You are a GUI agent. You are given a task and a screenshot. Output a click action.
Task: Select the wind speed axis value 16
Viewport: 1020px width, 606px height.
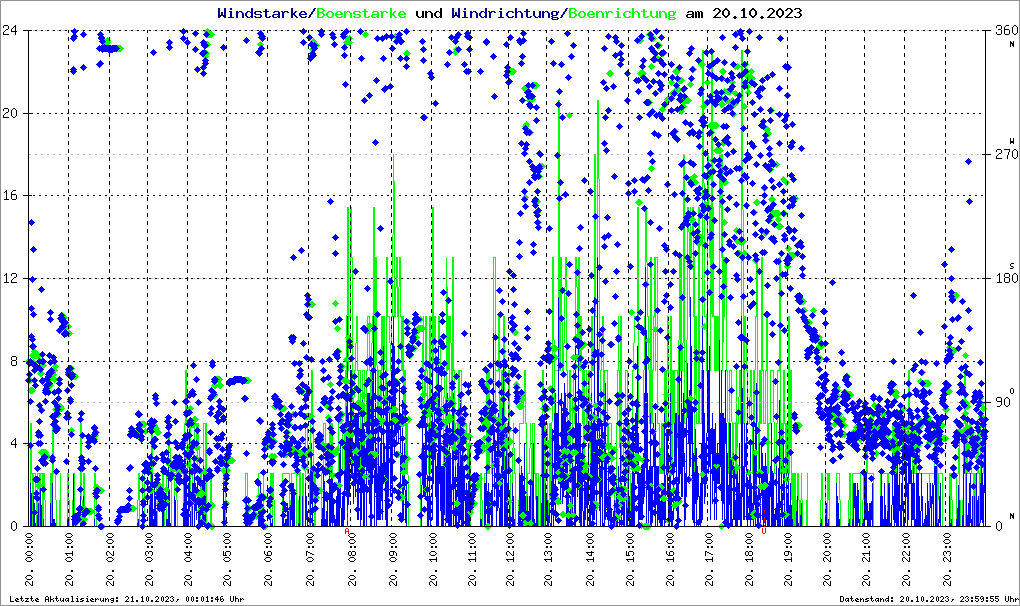pyautogui.click(x=10, y=196)
